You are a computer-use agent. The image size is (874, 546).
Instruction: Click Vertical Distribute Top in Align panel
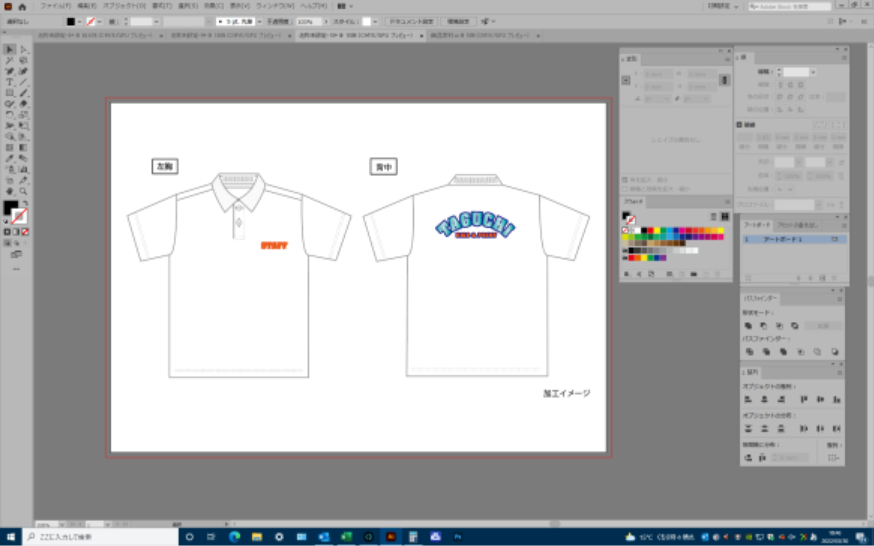748,428
